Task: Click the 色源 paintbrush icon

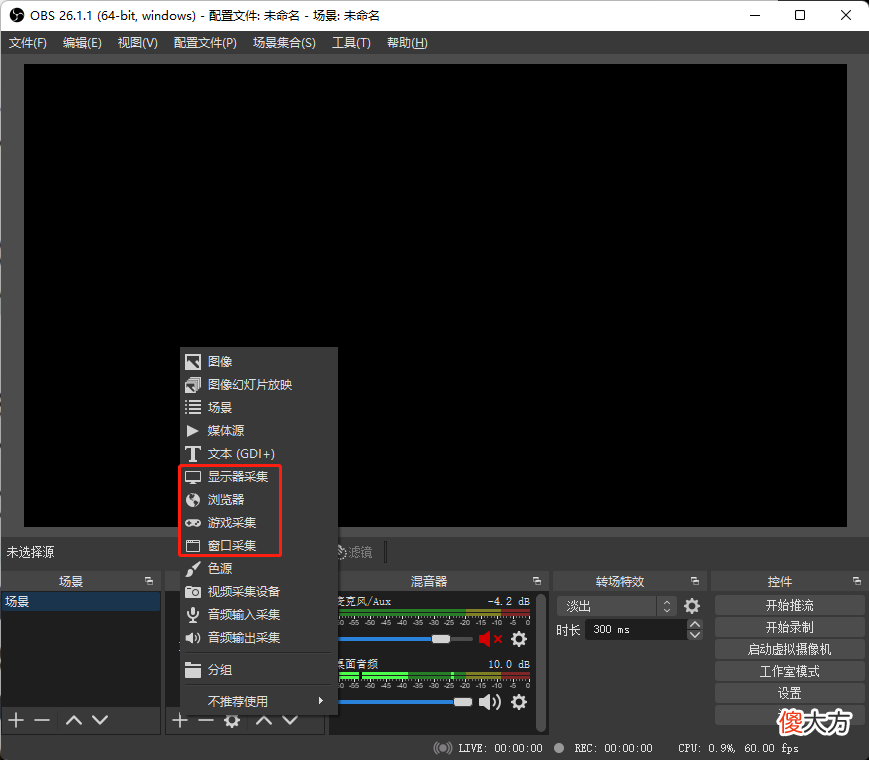Action: [192, 569]
